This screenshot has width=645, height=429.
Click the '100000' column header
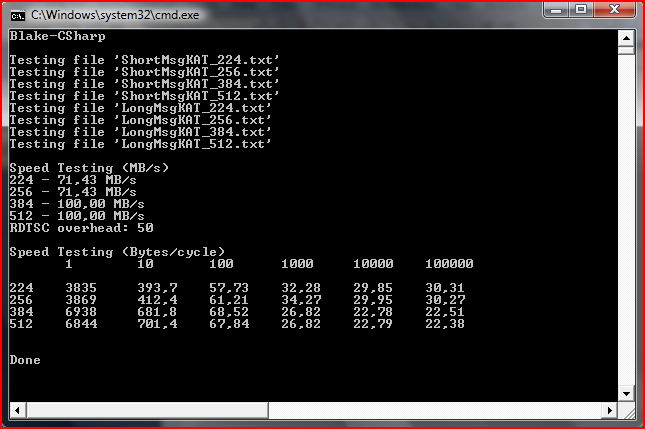[449, 264]
